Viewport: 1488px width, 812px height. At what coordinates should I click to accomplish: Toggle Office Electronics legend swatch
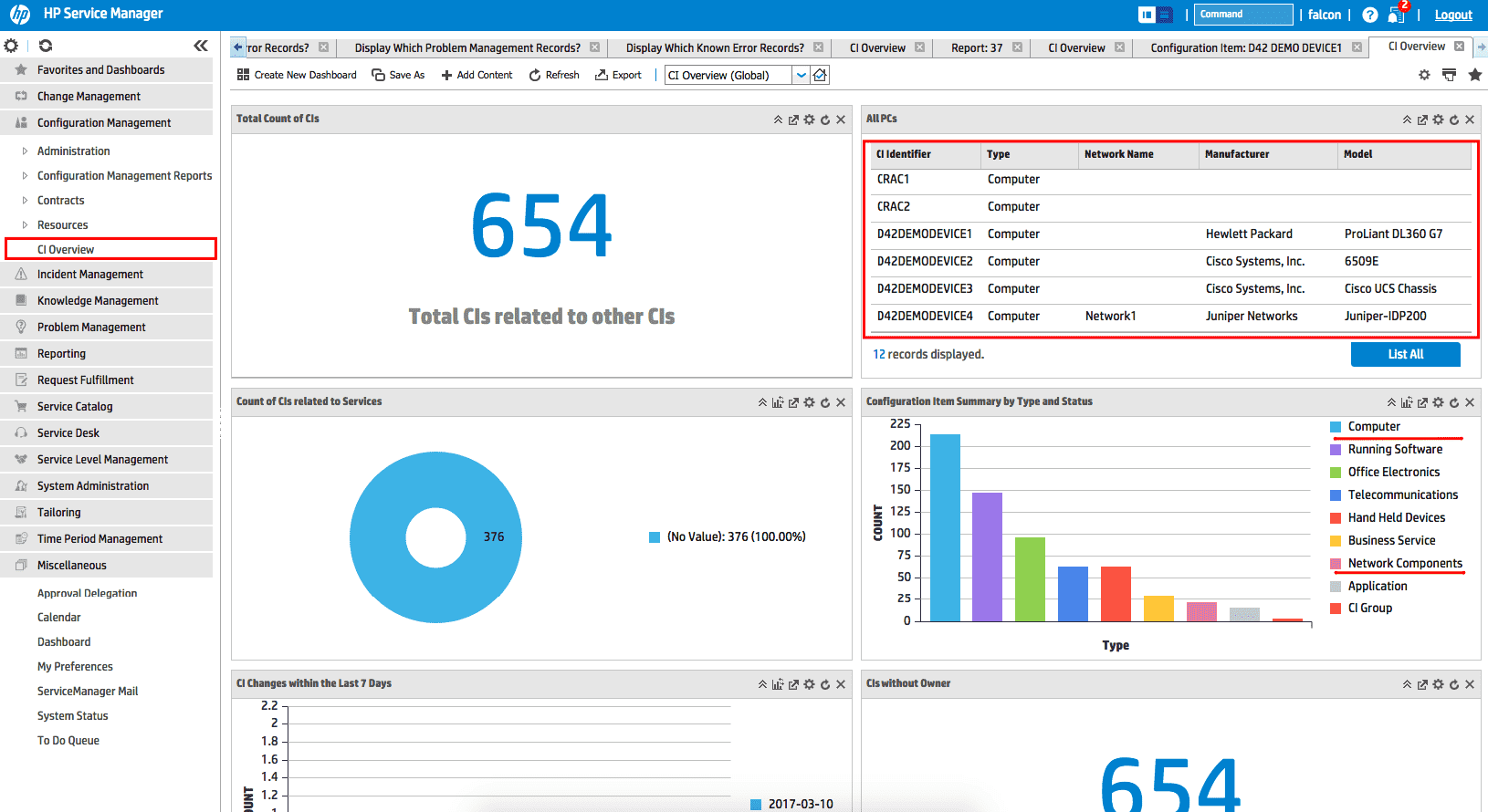click(x=1336, y=473)
